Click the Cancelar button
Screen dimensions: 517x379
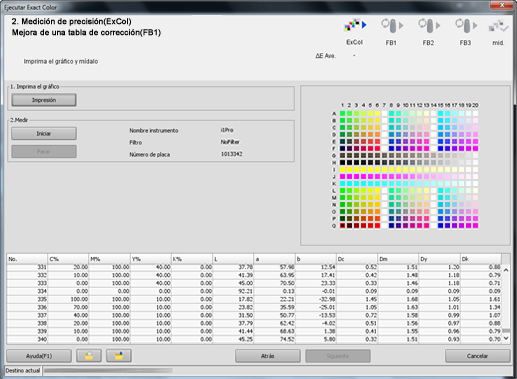click(477, 356)
